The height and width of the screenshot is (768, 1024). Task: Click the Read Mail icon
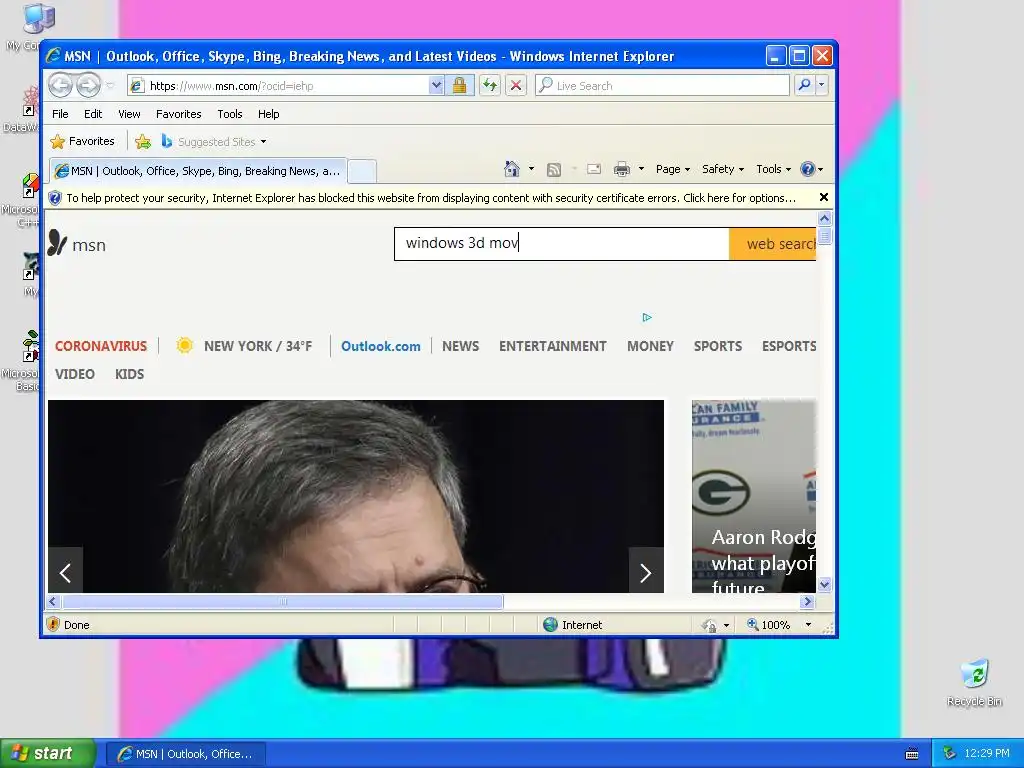(594, 169)
